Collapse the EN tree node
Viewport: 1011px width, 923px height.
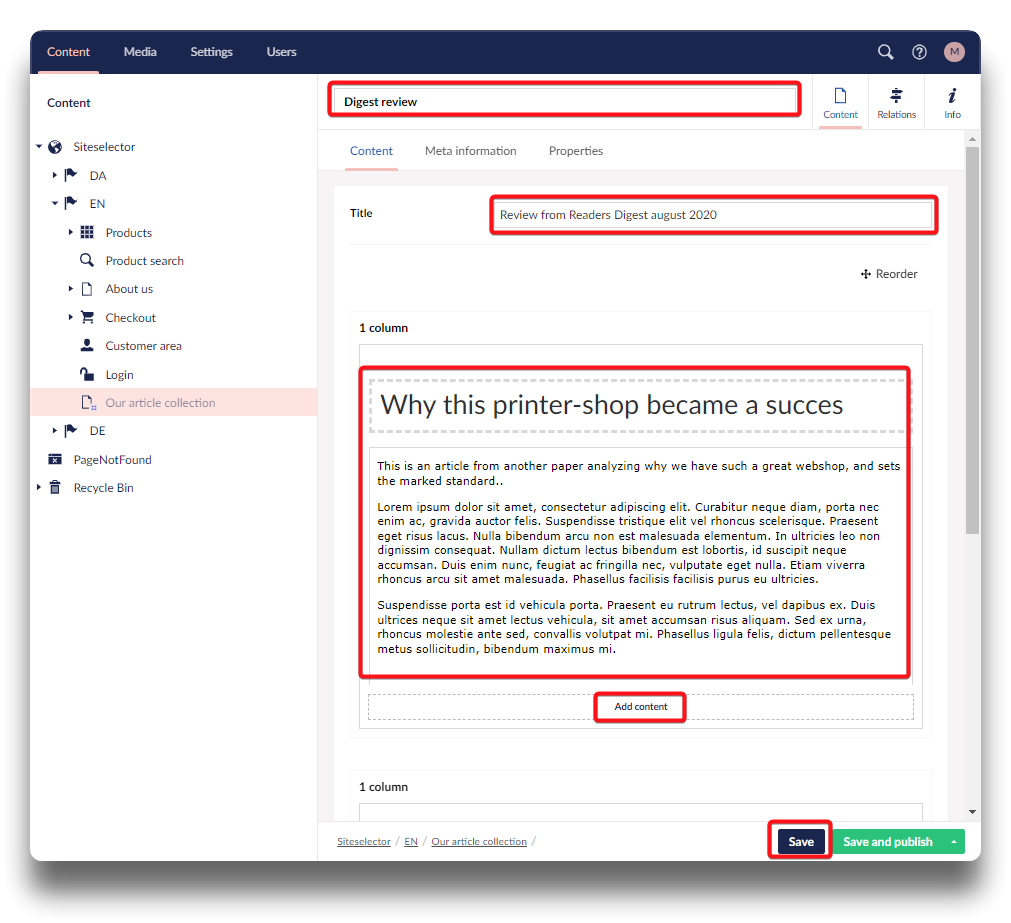[x=55, y=203]
